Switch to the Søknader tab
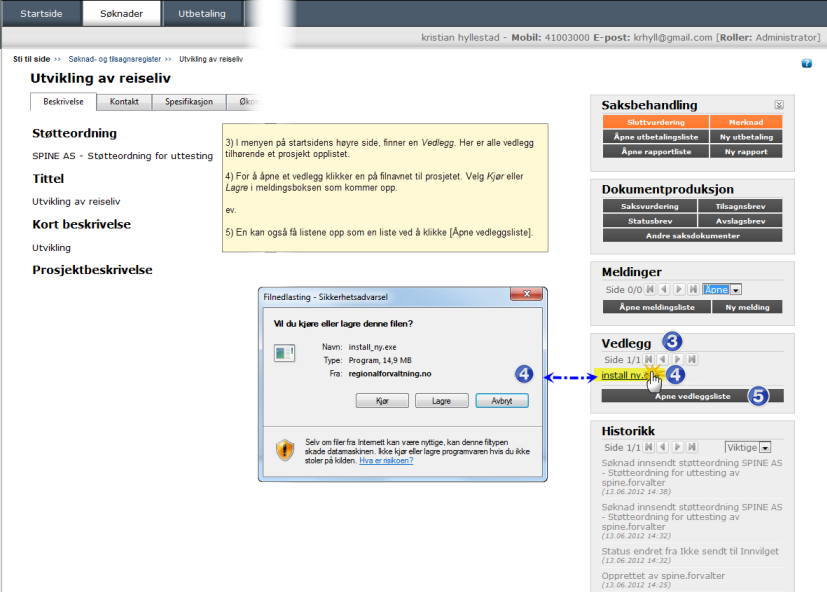This screenshot has width=827, height=592. click(x=121, y=14)
